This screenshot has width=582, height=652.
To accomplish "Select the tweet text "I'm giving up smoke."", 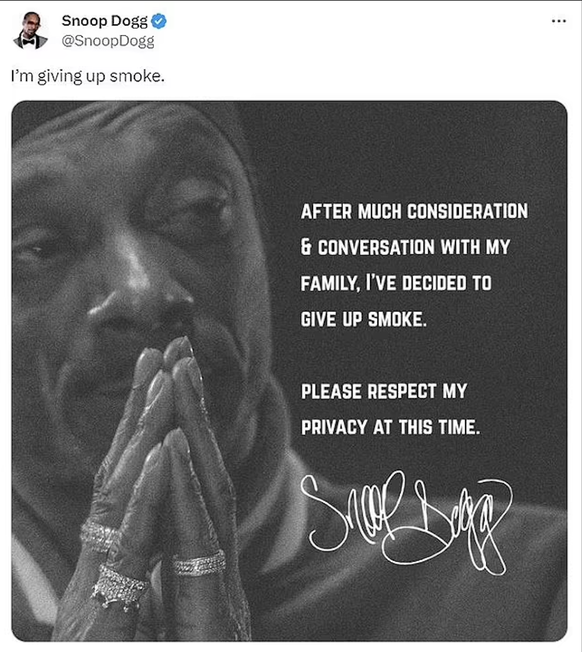I will click(88, 77).
